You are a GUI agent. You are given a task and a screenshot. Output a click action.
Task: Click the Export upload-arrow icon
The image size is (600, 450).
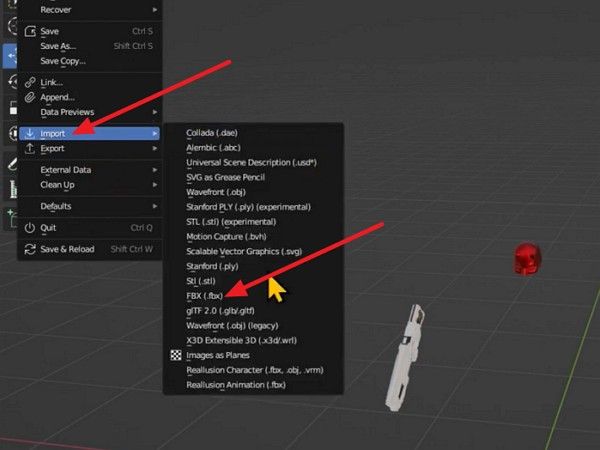(x=30, y=148)
